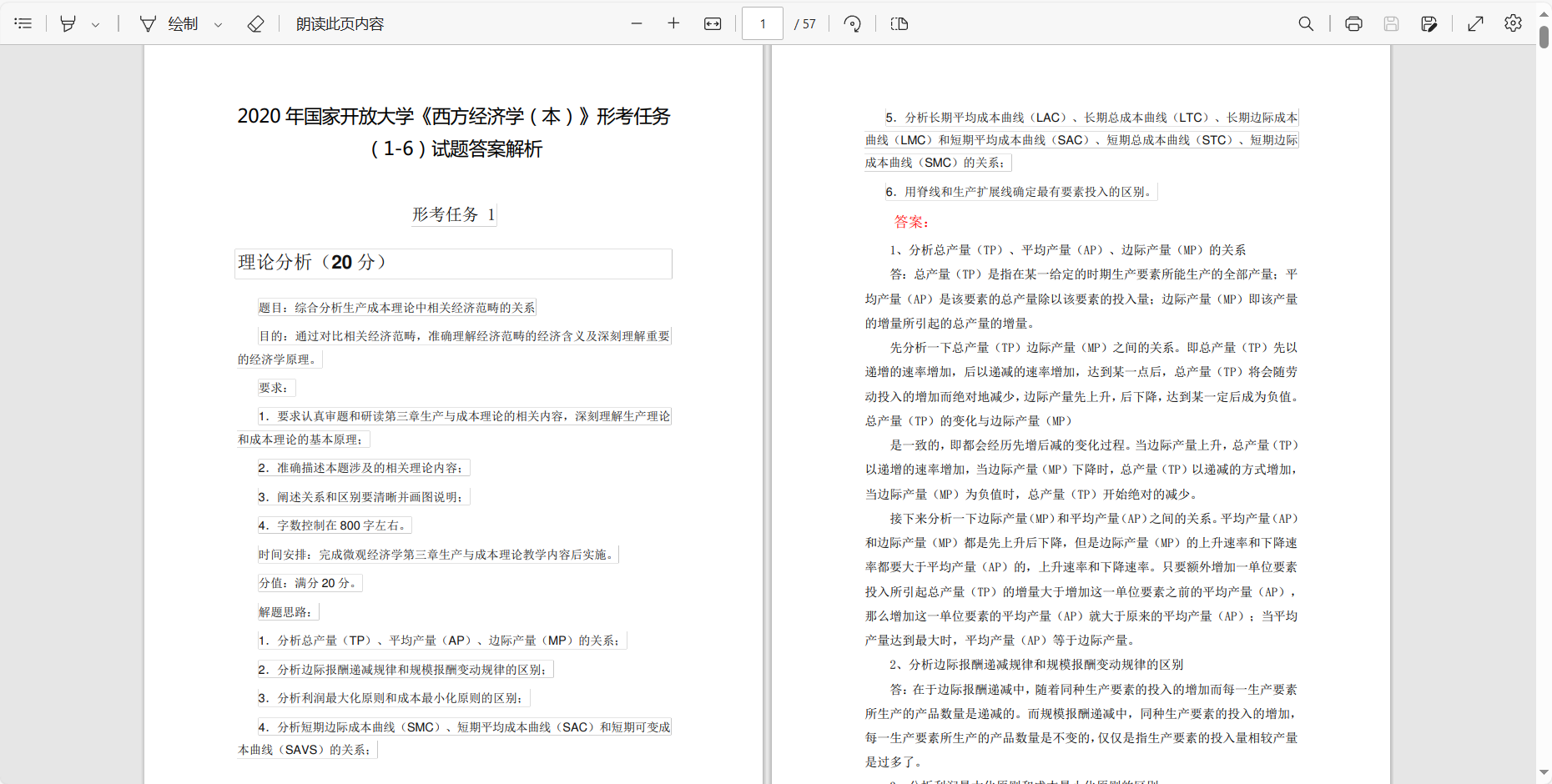The height and width of the screenshot is (784, 1552).
Task: Click item '2. 分析边际报酬递减规律和规模报酬变动规律的区别'
Action: pos(406,670)
